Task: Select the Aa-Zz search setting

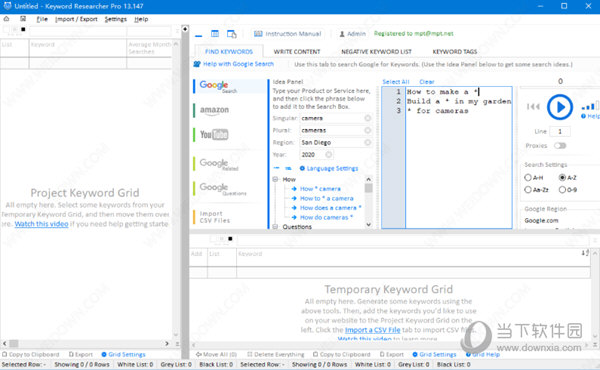Action: 536,189
